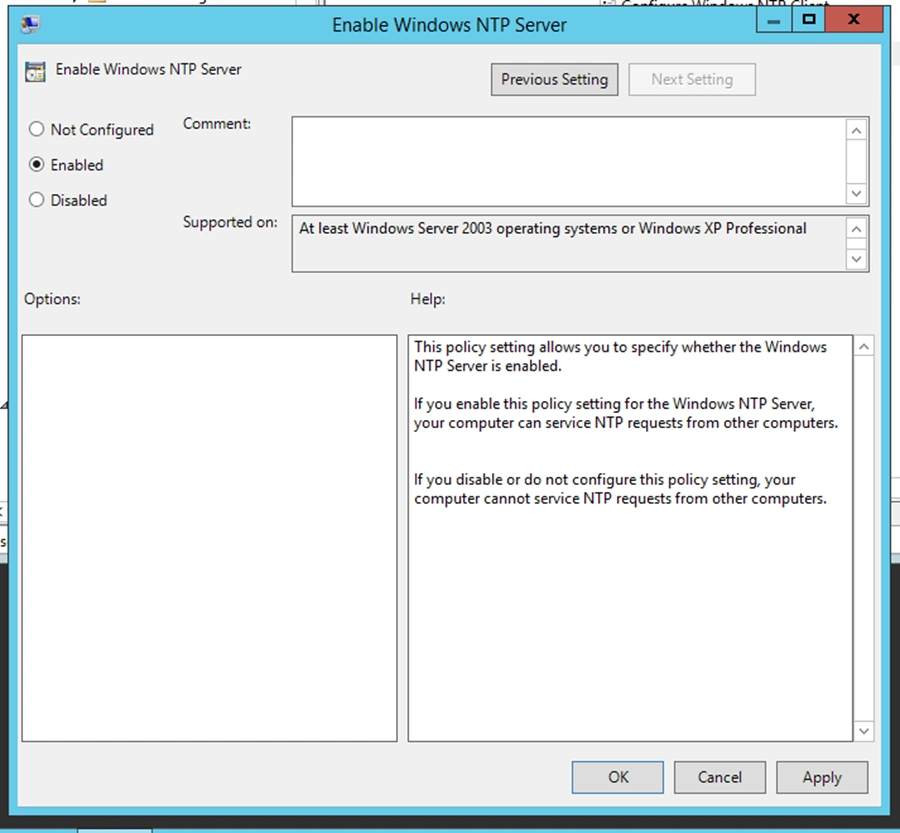The width and height of the screenshot is (900, 833).
Task: Click the title bar system menu icon
Action: pyautogui.click(x=30, y=24)
